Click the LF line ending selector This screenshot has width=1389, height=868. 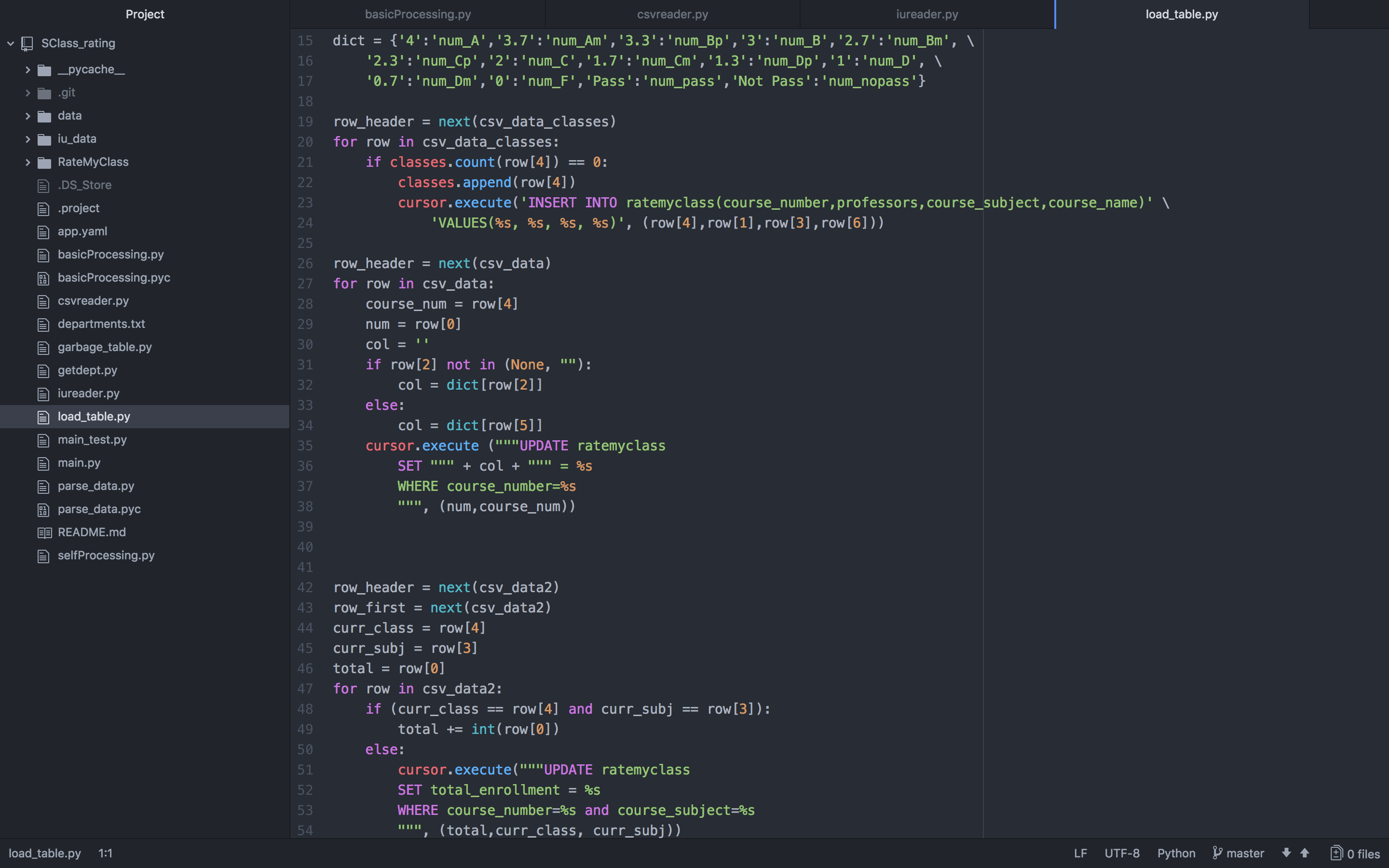1080,853
